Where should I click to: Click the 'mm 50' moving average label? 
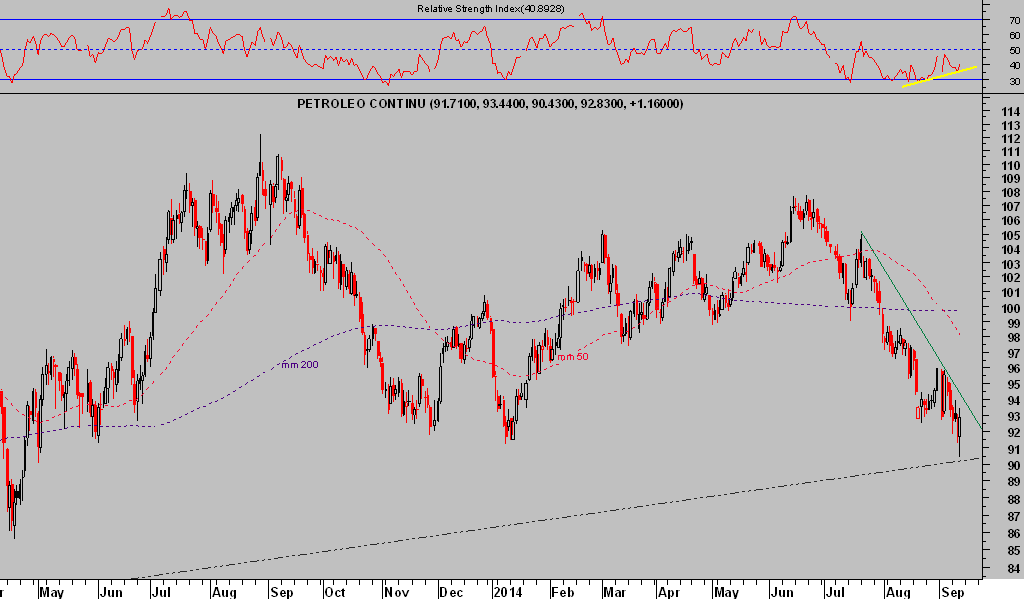[x=571, y=356]
